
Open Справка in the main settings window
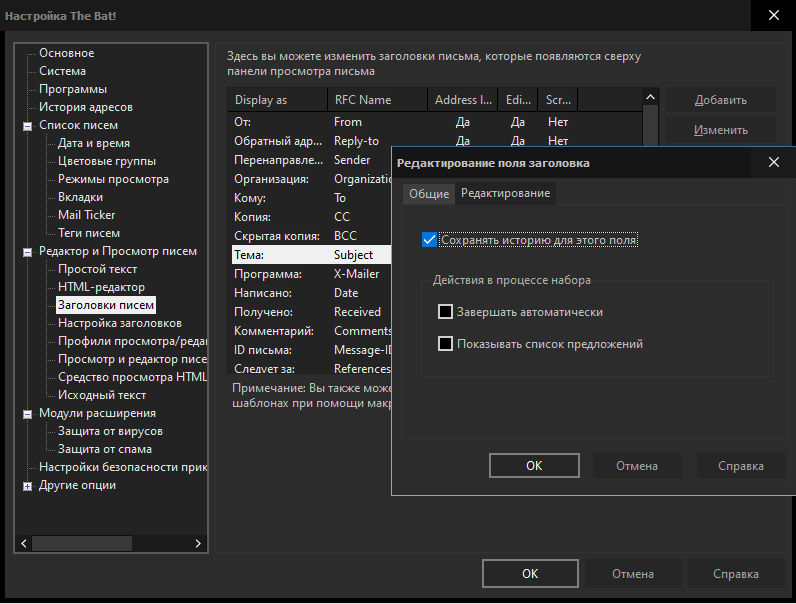(736, 574)
